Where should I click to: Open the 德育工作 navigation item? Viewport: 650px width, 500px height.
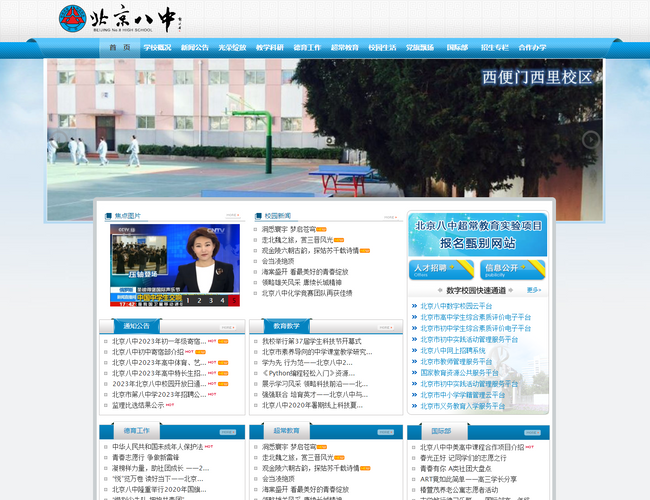pyautogui.click(x=307, y=48)
